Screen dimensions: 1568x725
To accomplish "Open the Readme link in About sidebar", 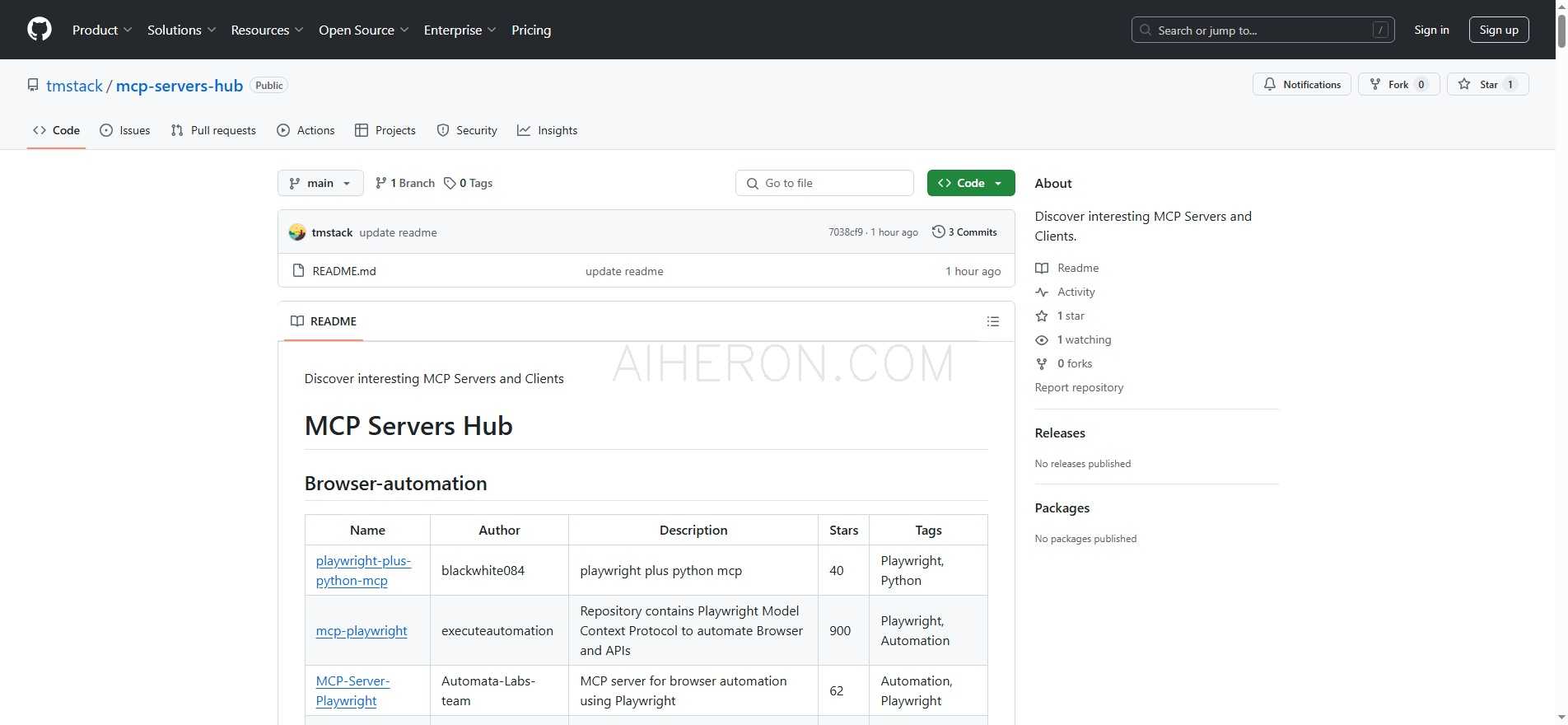I will (1067, 268).
